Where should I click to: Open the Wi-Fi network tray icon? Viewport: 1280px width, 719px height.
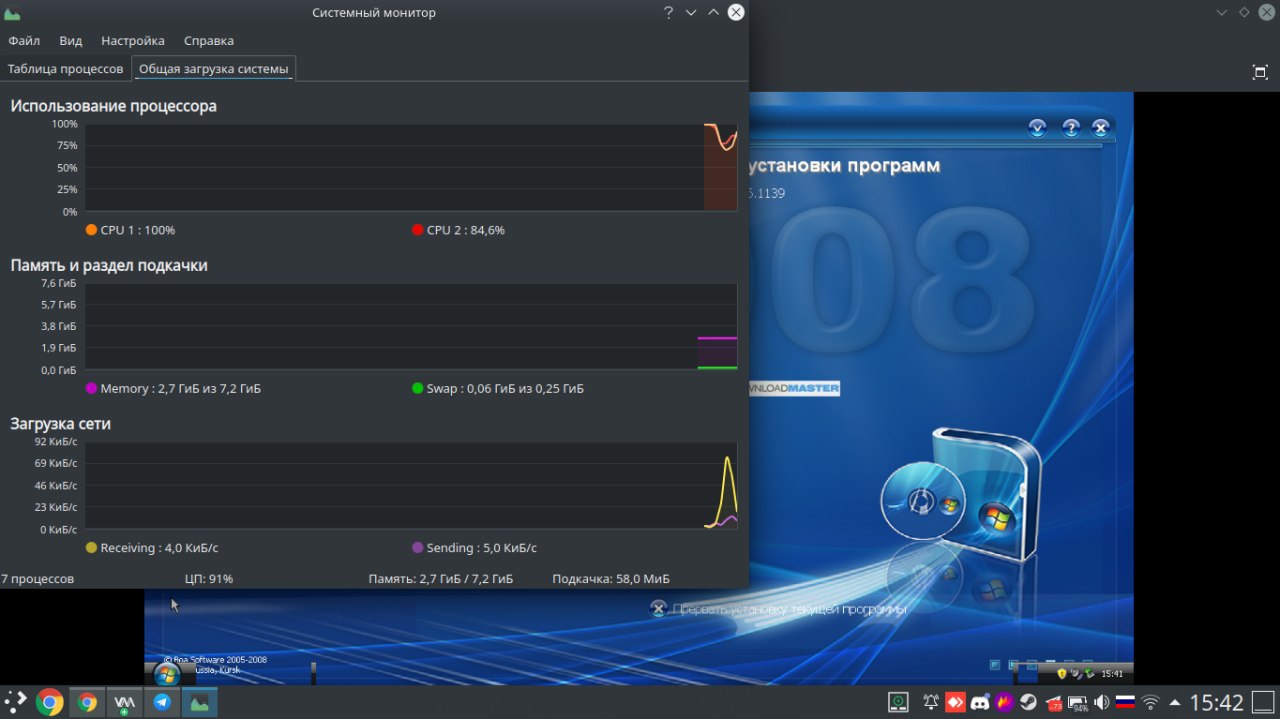point(1151,703)
